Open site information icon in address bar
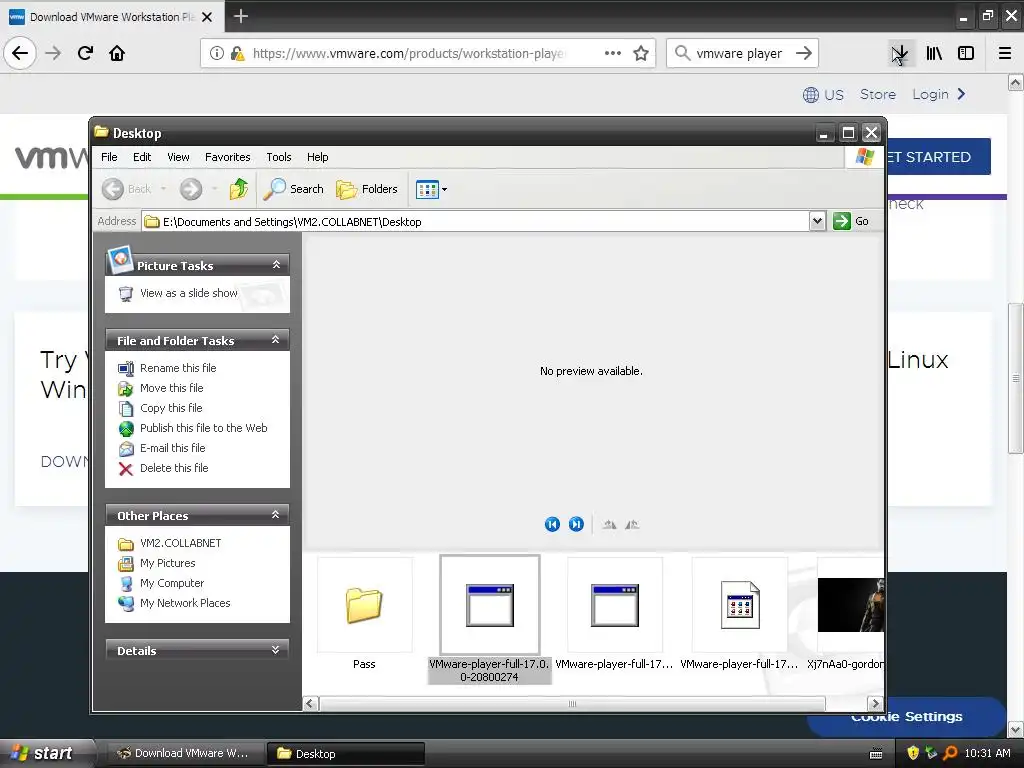This screenshot has height=768, width=1024. (x=217, y=53)
